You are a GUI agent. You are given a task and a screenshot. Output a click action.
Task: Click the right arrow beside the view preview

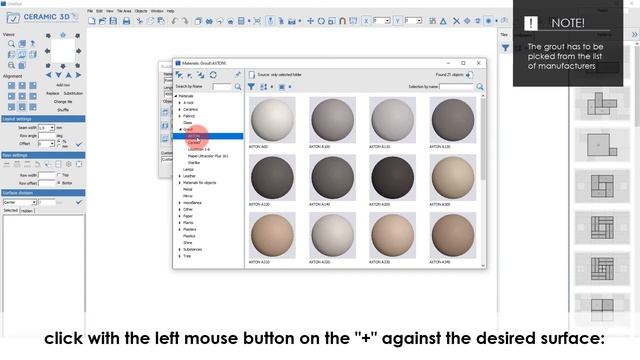coord(78,51)
